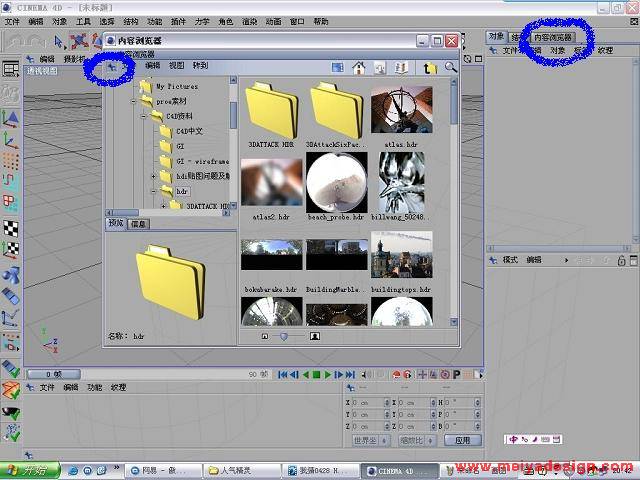Click the large thumbnail-size icon below previews
This screenshot has height=480, width=640.
pyautogui.click(x=315, y=336)
